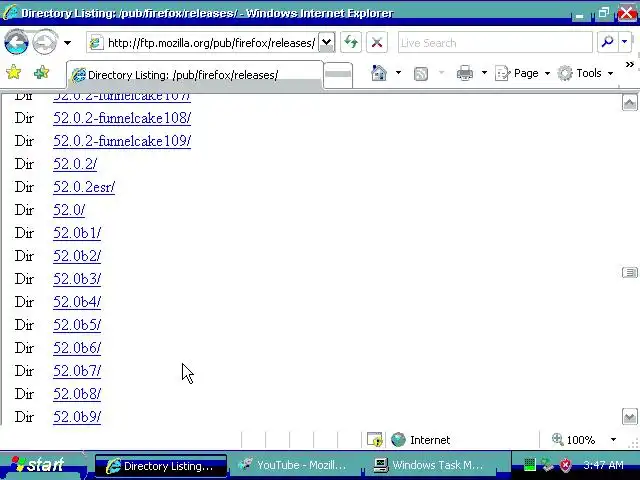Click the vertical scrollbar thumb
The image size is (640, 480).
(629, 272)
